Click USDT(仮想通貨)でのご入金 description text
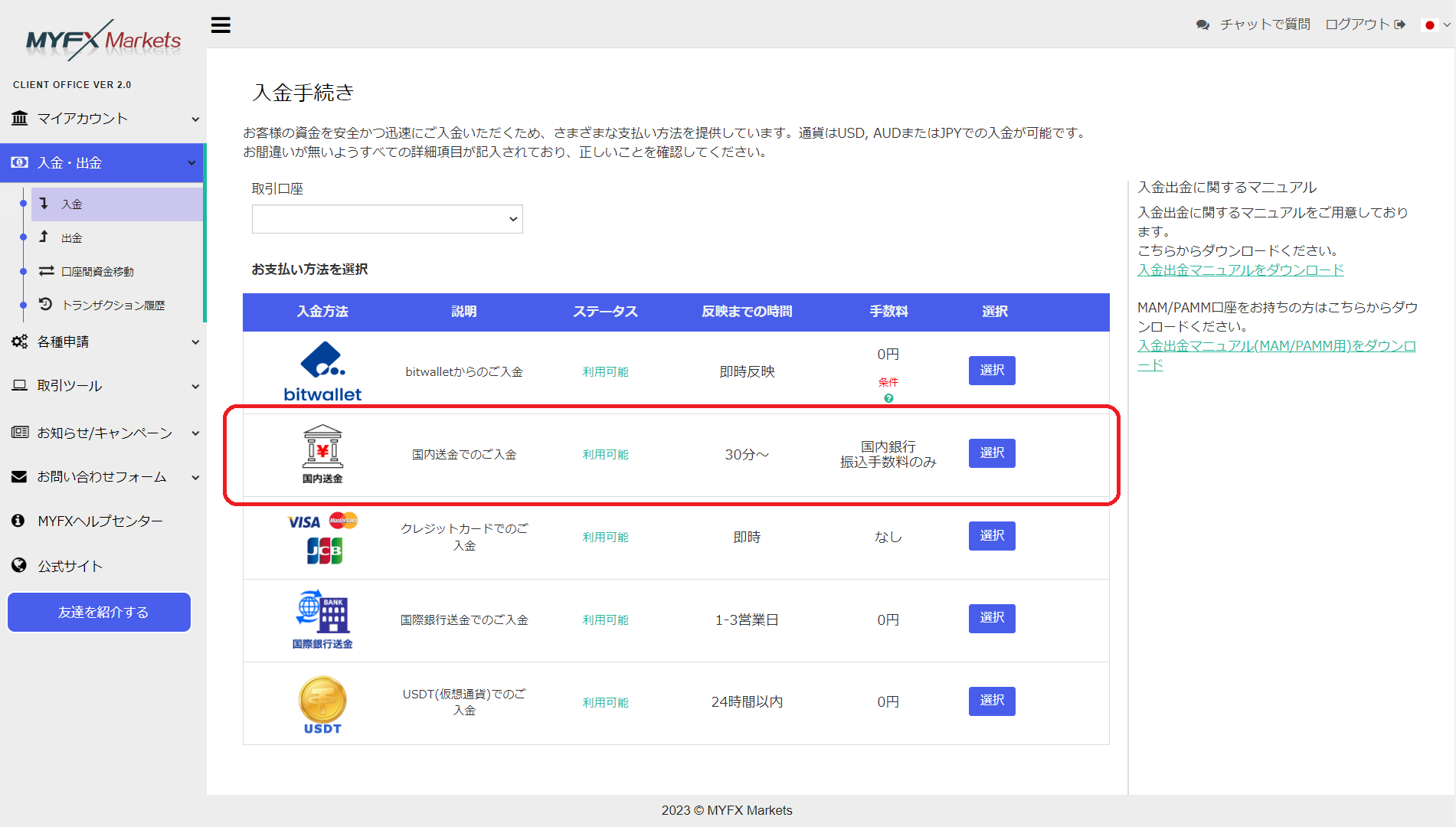This screenshot has height=827, width=1456. 464,702
